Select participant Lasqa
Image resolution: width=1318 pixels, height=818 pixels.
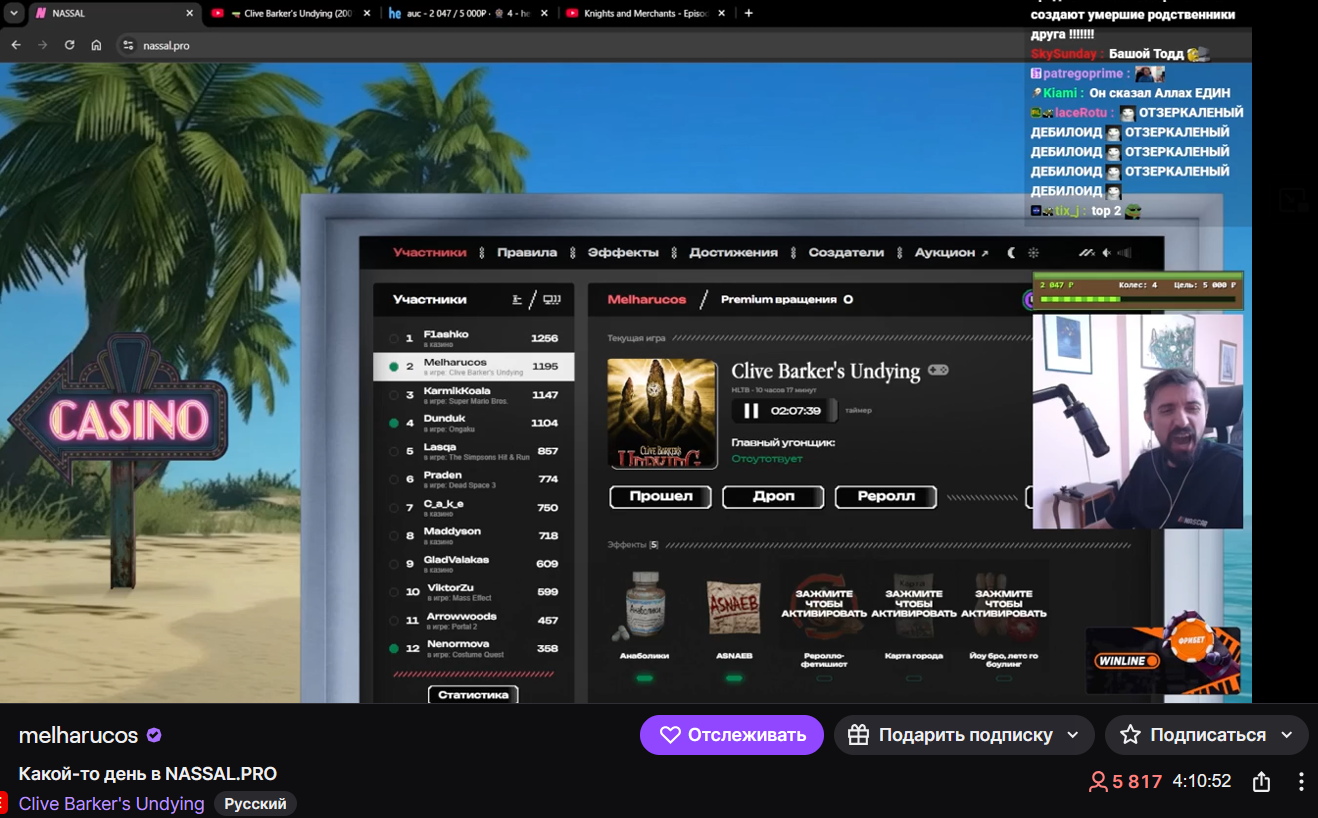474,451
